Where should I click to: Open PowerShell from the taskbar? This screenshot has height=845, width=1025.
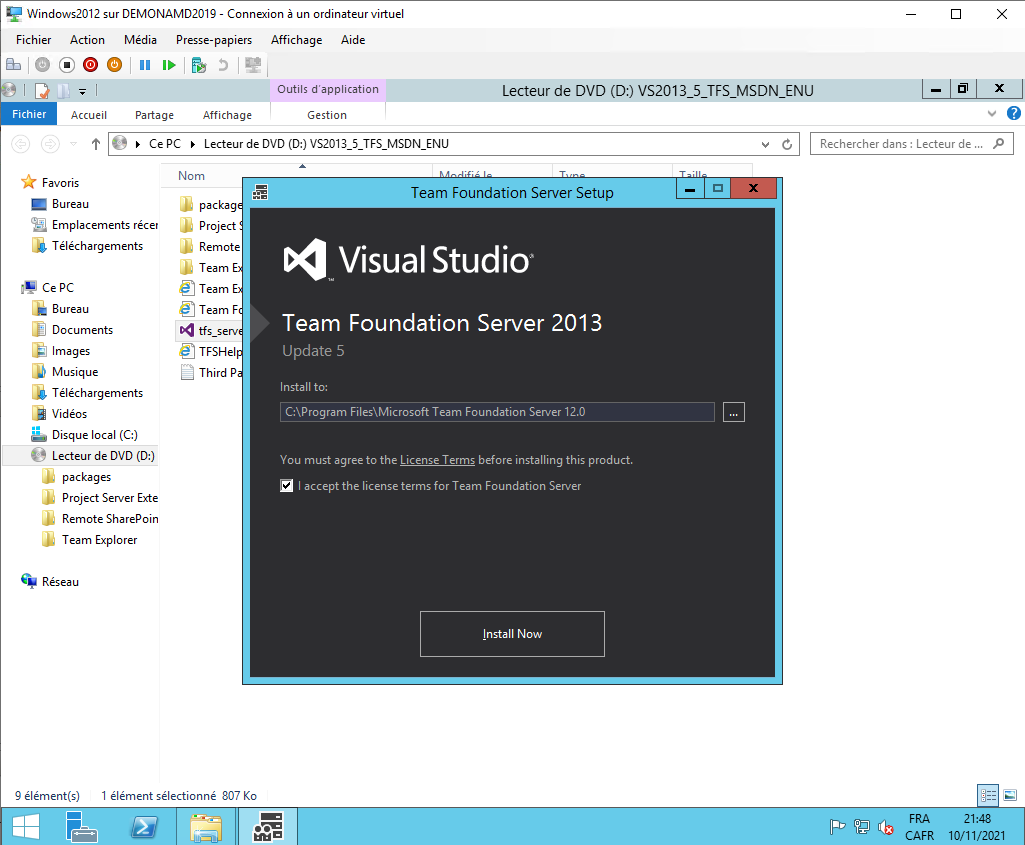click(x=144, y=826)
